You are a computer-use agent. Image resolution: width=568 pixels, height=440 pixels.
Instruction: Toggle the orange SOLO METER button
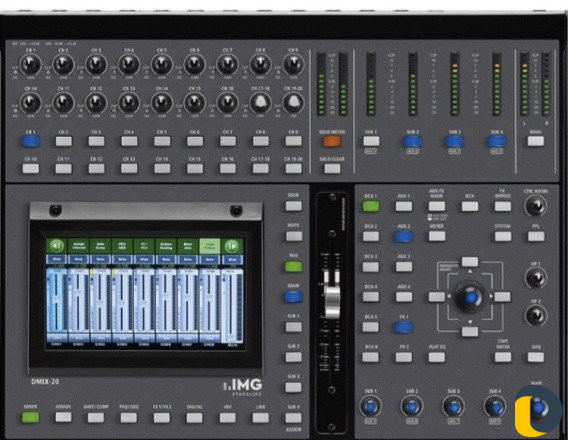coord(332,141)
